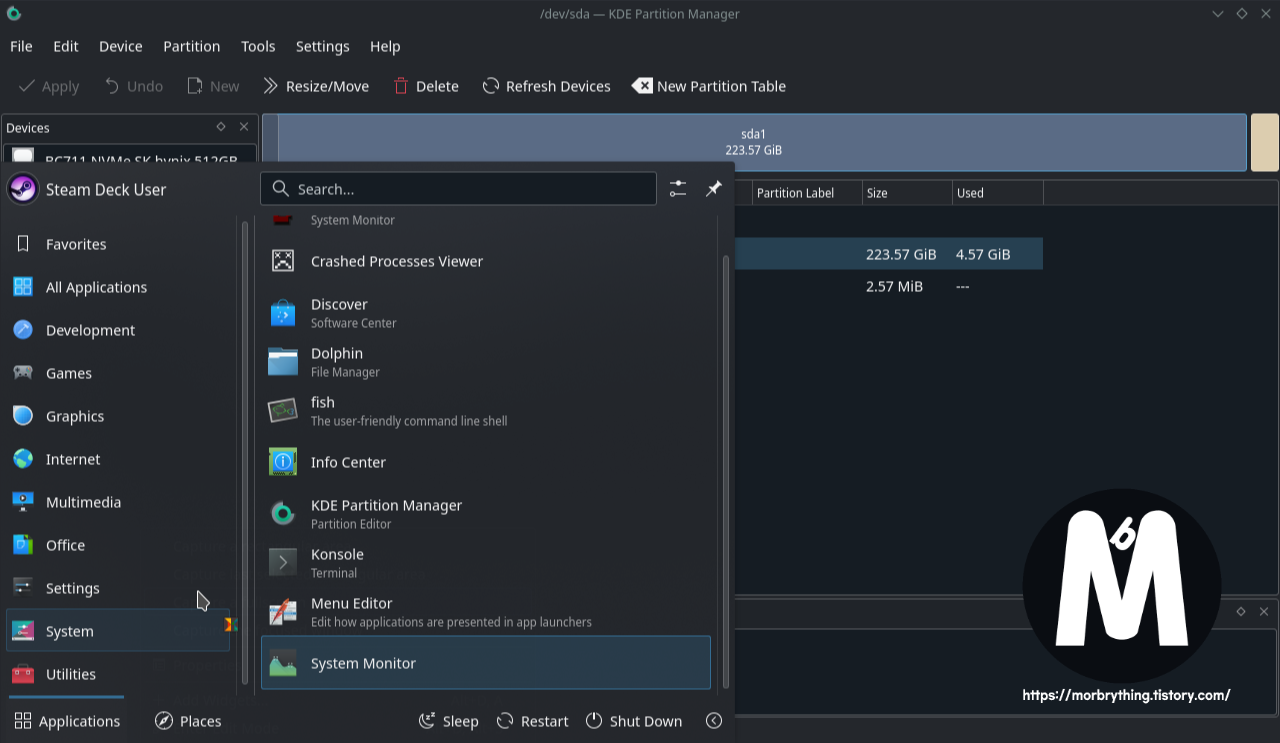Click the Used column header

coord(997,193)
